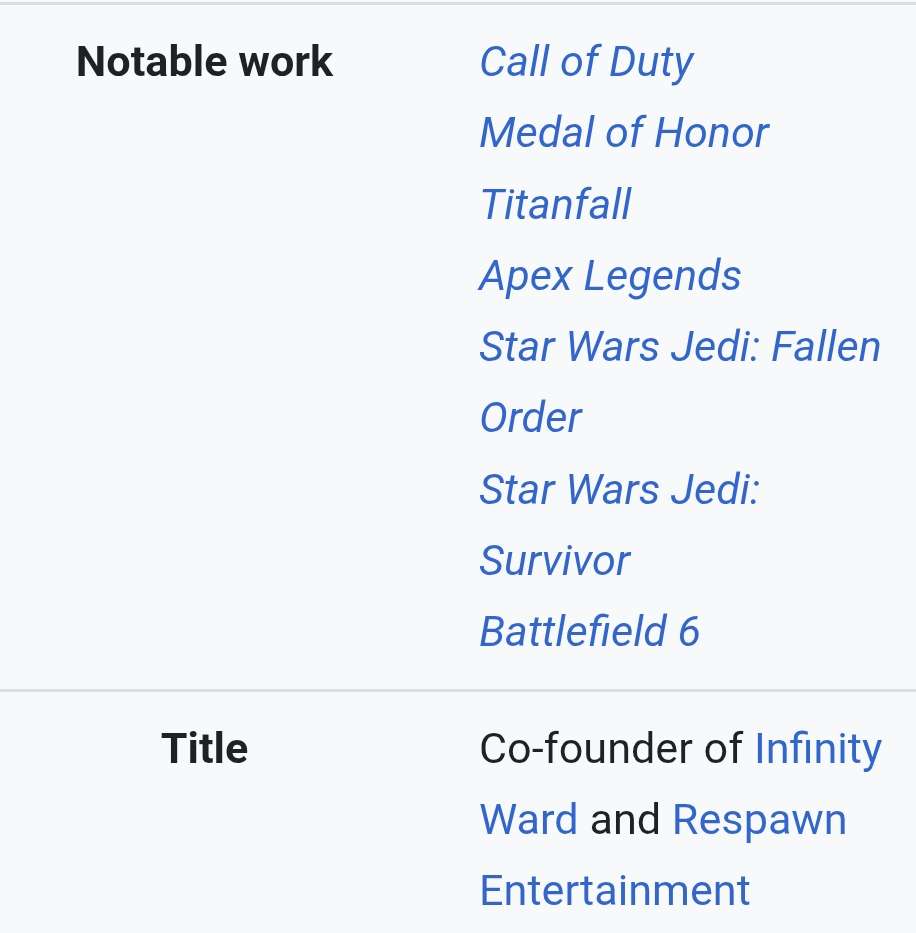Click the Notable work row label

pos(204,62)
